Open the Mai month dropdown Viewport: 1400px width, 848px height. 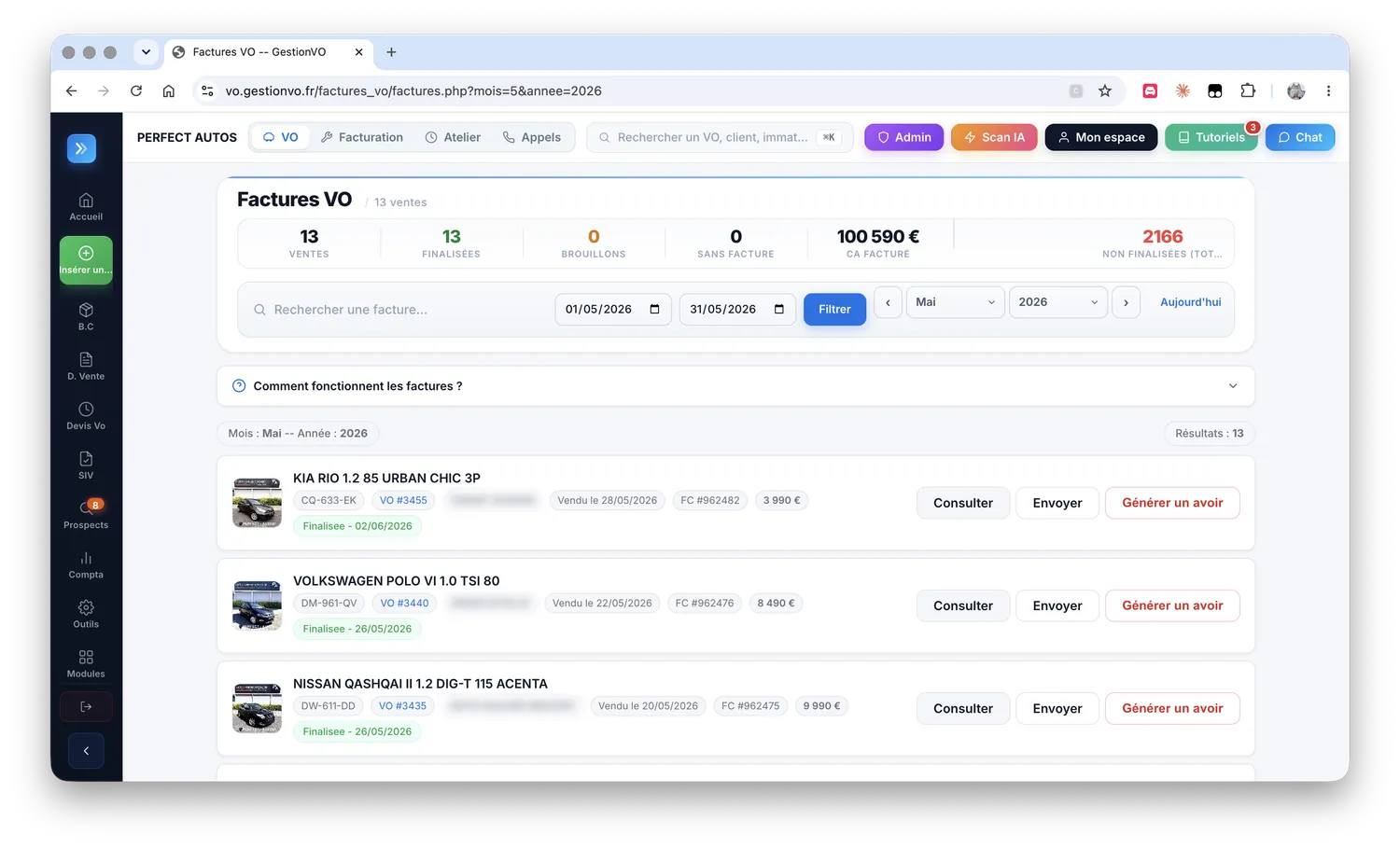click(955, 302)
